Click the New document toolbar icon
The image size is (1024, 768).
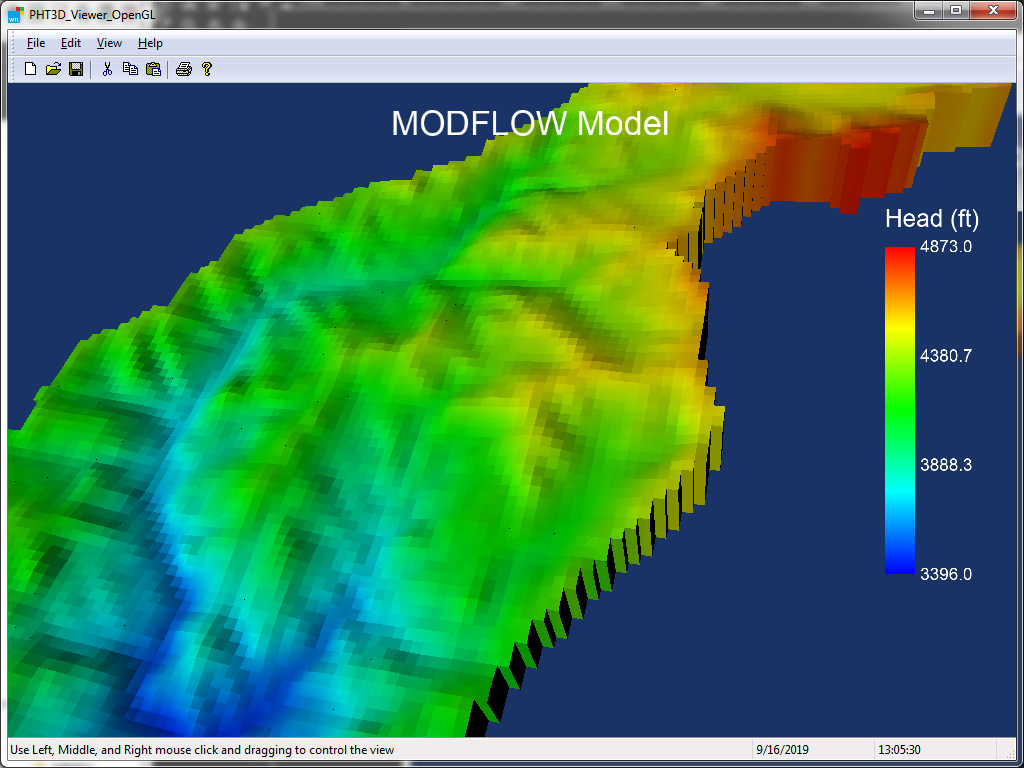[x=30, y=69]
